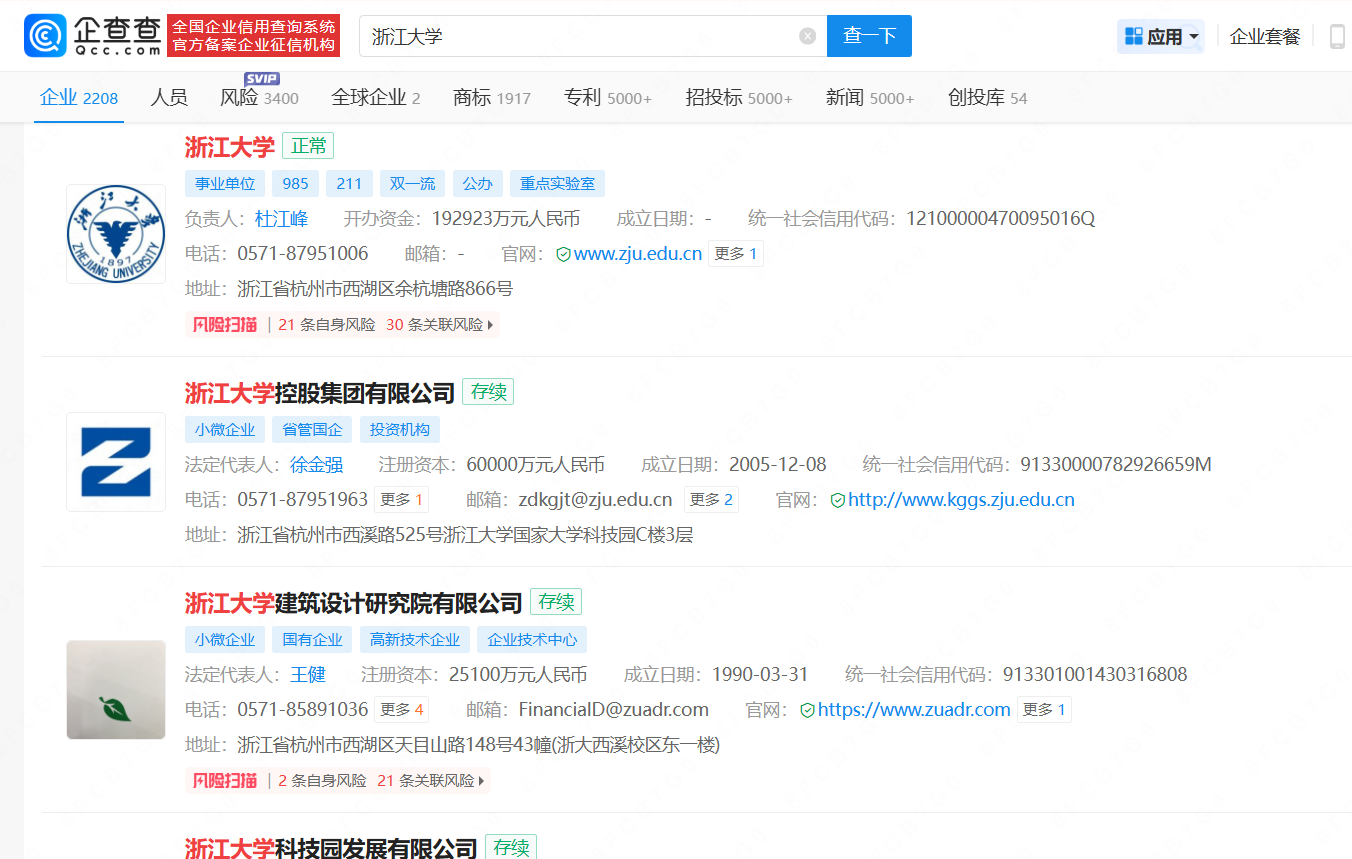The width and height of the screenshot is (1352, 859).
Task: Click credit code 12100000470095016Q
Action: tap(1001, 219)
